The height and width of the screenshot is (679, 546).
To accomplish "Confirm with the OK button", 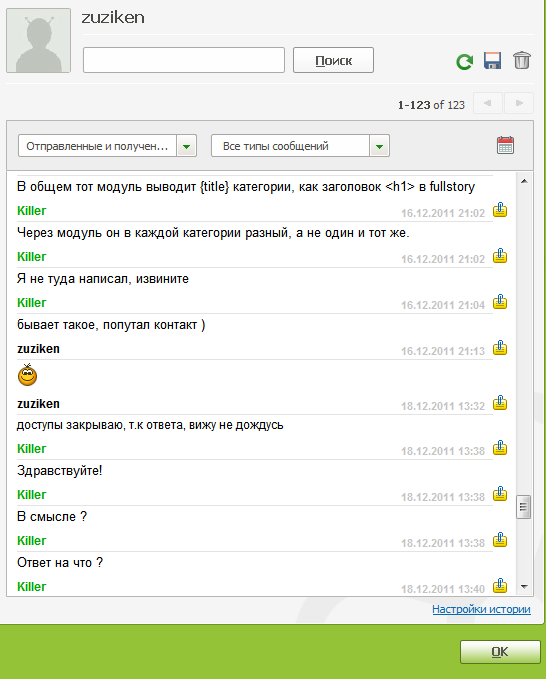I will pyautogui.click(x=500, y=652).
